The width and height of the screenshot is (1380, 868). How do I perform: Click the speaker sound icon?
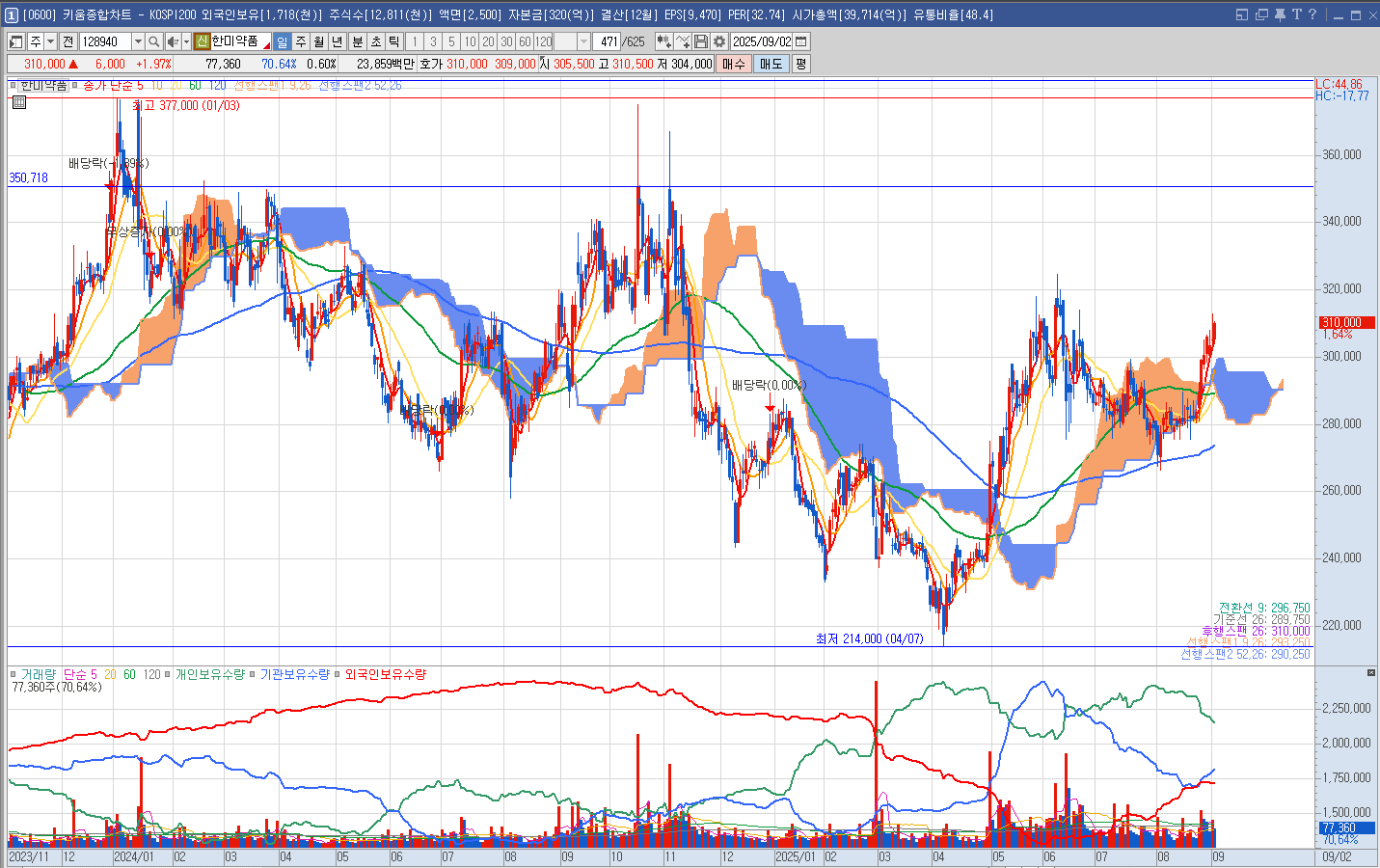coord(173,41)
